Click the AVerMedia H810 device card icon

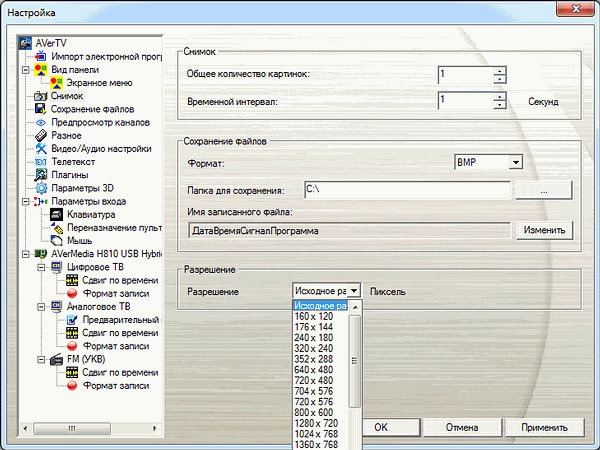pyautogui.click(x=41, y=254)
